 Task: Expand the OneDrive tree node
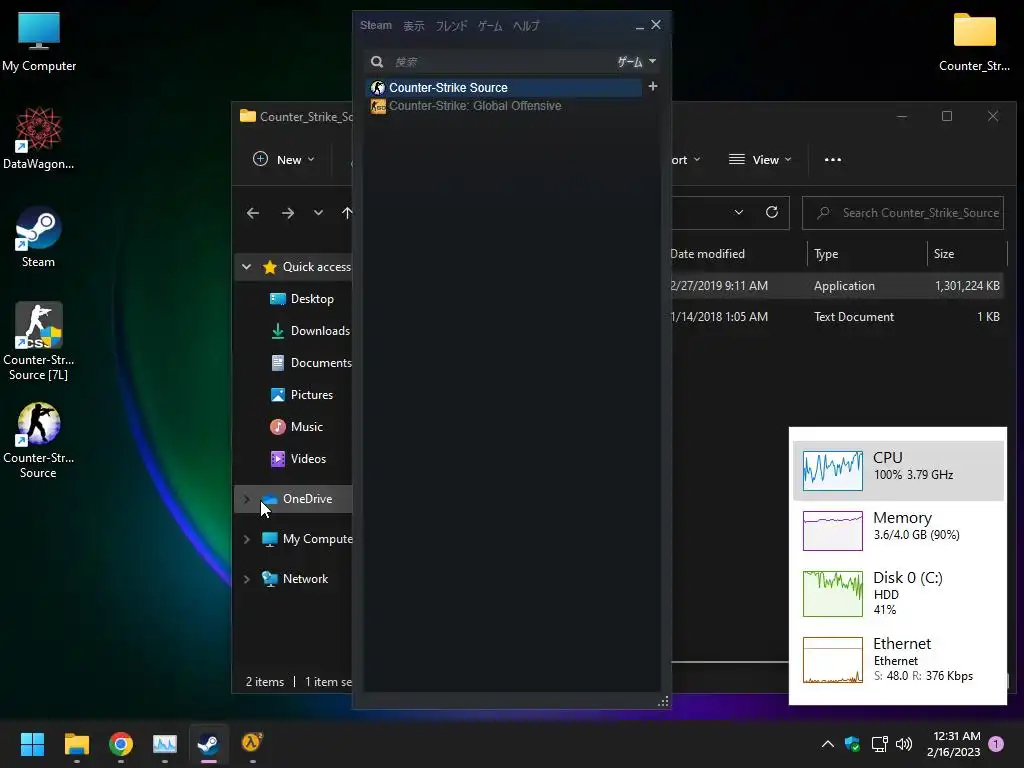coord(246,499)
